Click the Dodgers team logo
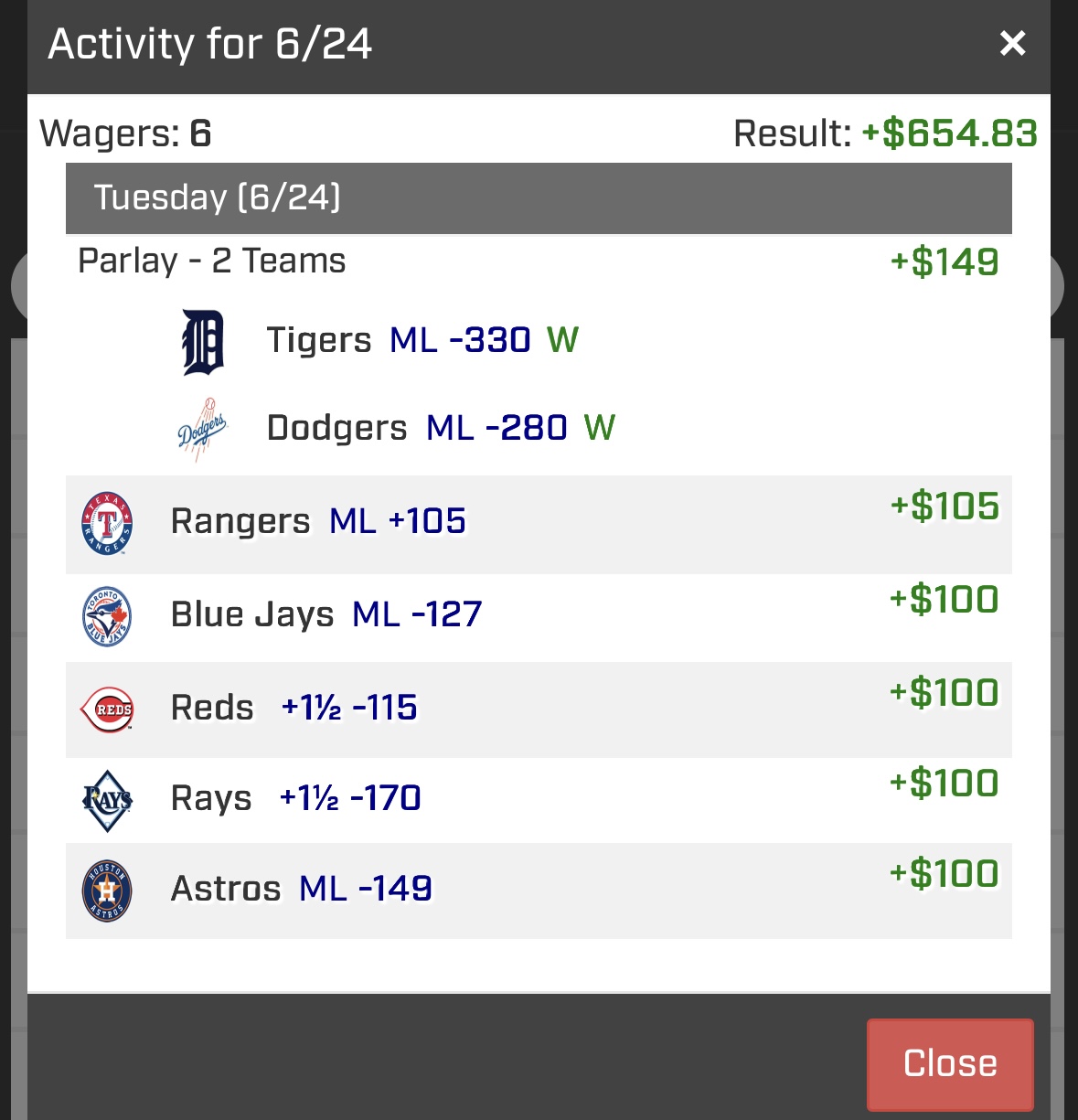Viewport: 1078px width, 1120px height. [201, 429]
